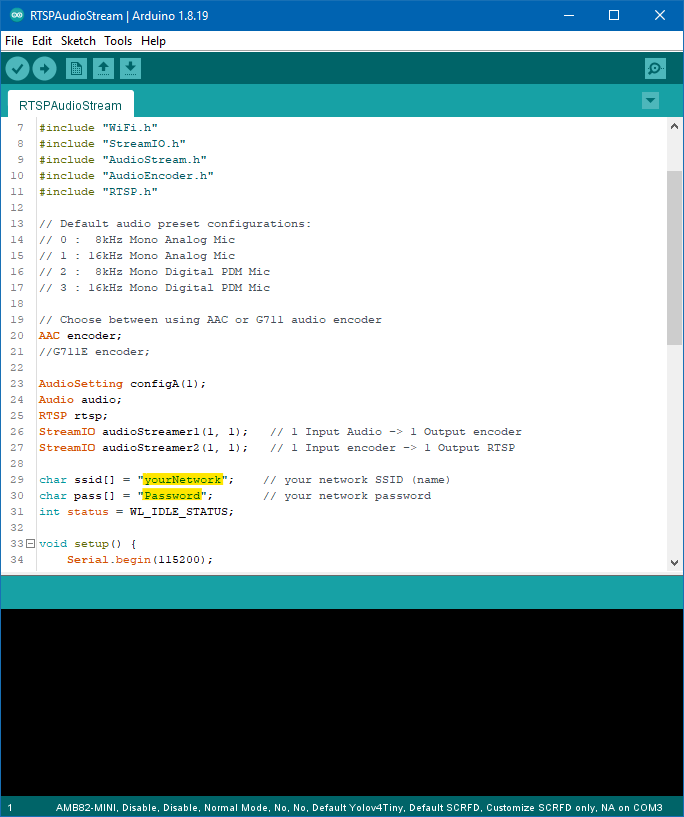This screenshot has height=817, width=684.
Task: Open a sketch using the Open icon
Action: point(103,68)
